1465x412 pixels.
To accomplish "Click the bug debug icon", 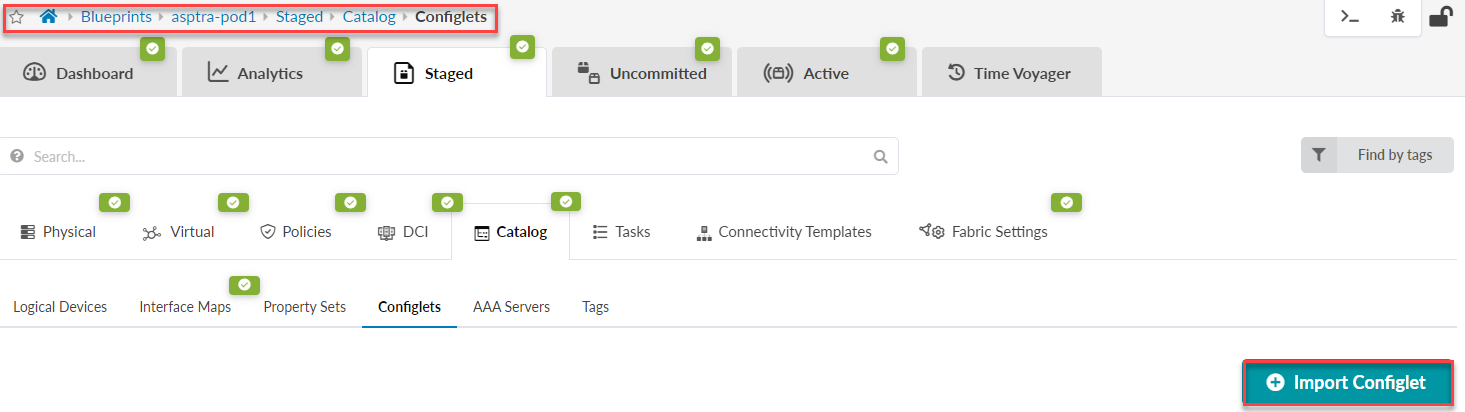I will tap(1397, 16).
